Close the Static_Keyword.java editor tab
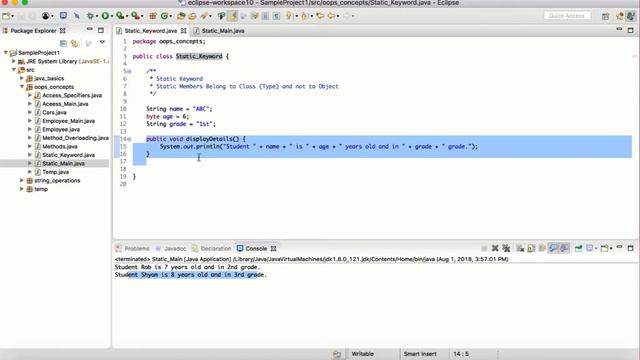 click(x=184, y=31)
